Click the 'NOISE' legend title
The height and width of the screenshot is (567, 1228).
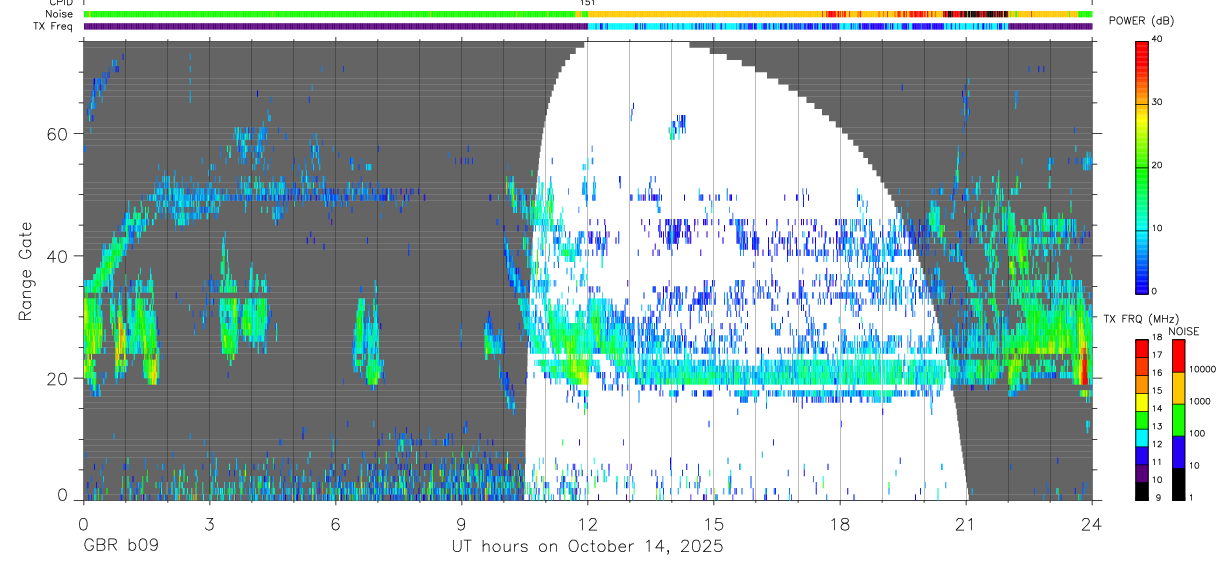pos(1185,331)
